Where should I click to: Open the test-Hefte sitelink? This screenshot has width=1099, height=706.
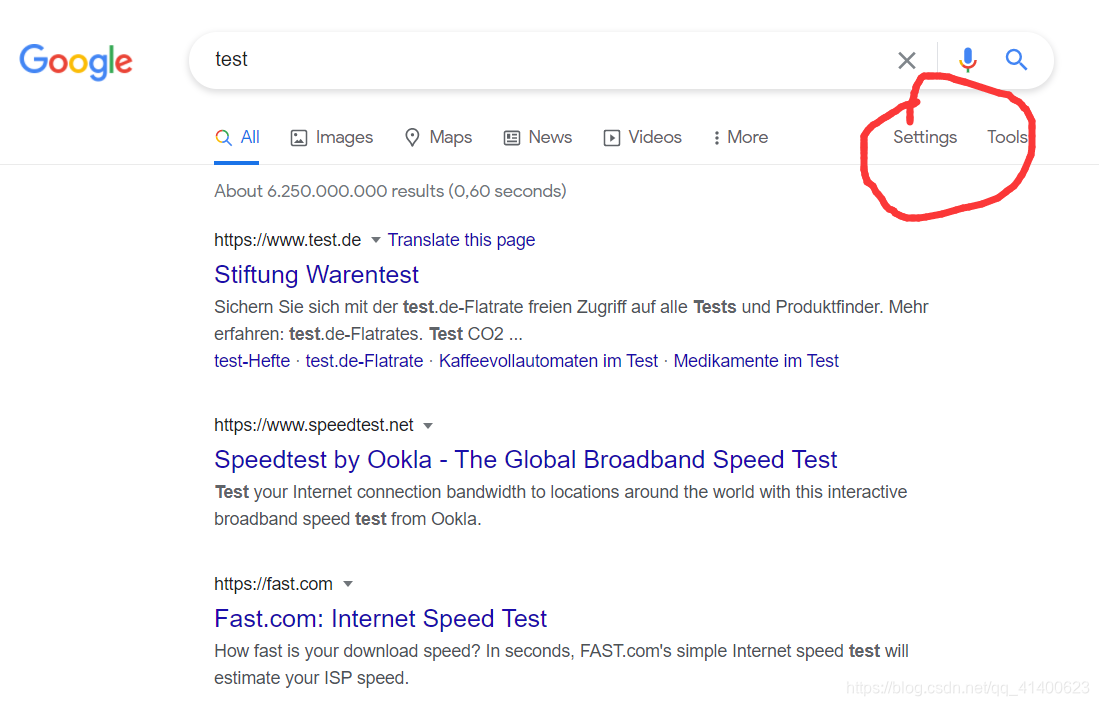point(252,361)
